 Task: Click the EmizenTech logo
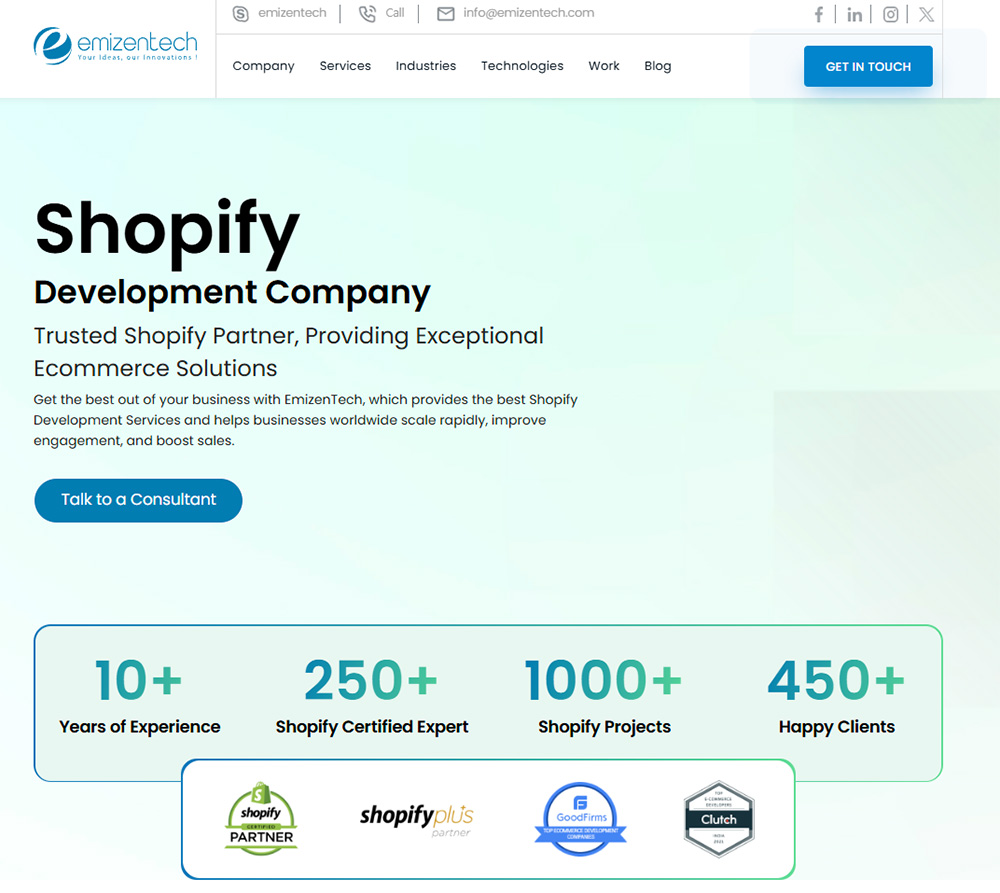(113, 46)
